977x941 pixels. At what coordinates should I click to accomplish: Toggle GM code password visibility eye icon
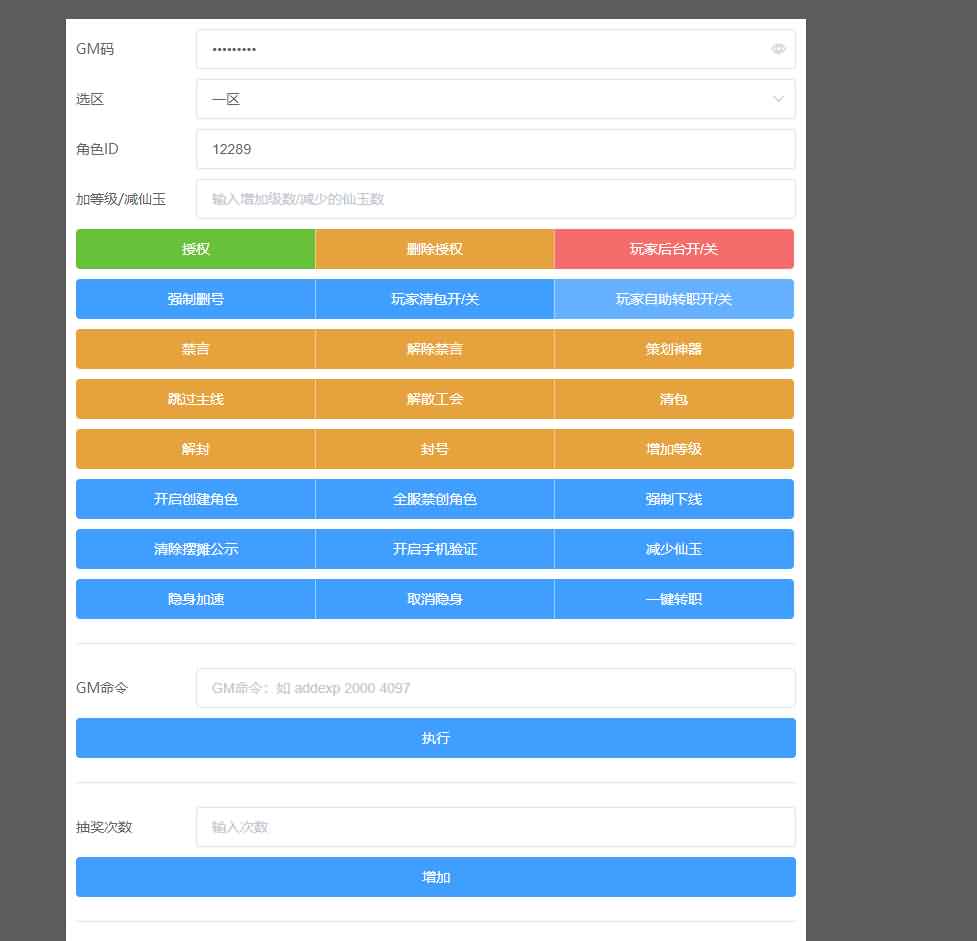click(x=778, y=49)
